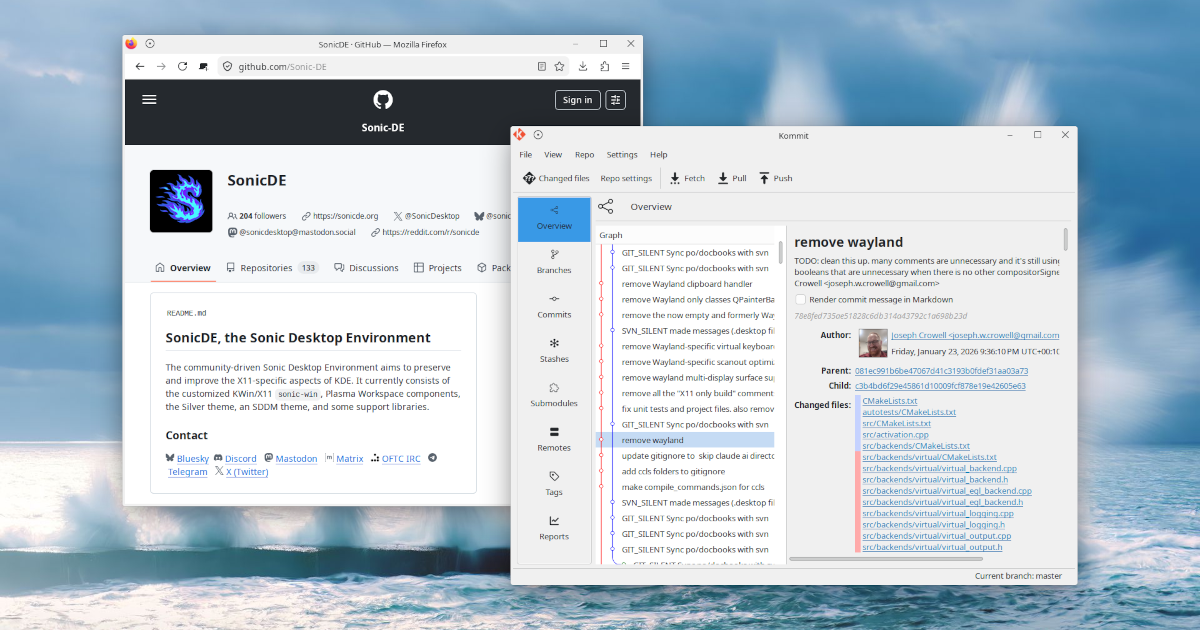This screenshot has width=1200, height=630.
Task: Switch to GitHub Projects tab
Action: 438,268
